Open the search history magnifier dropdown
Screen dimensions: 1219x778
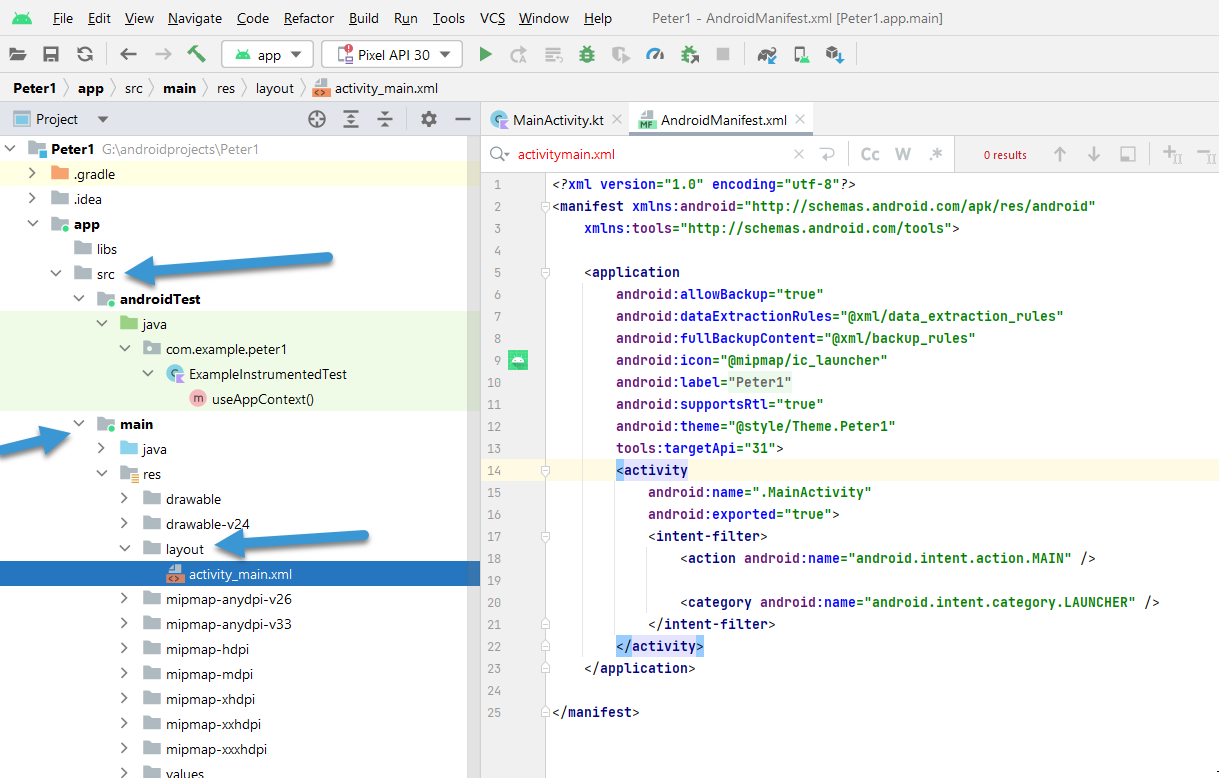(x=498, y=155)
